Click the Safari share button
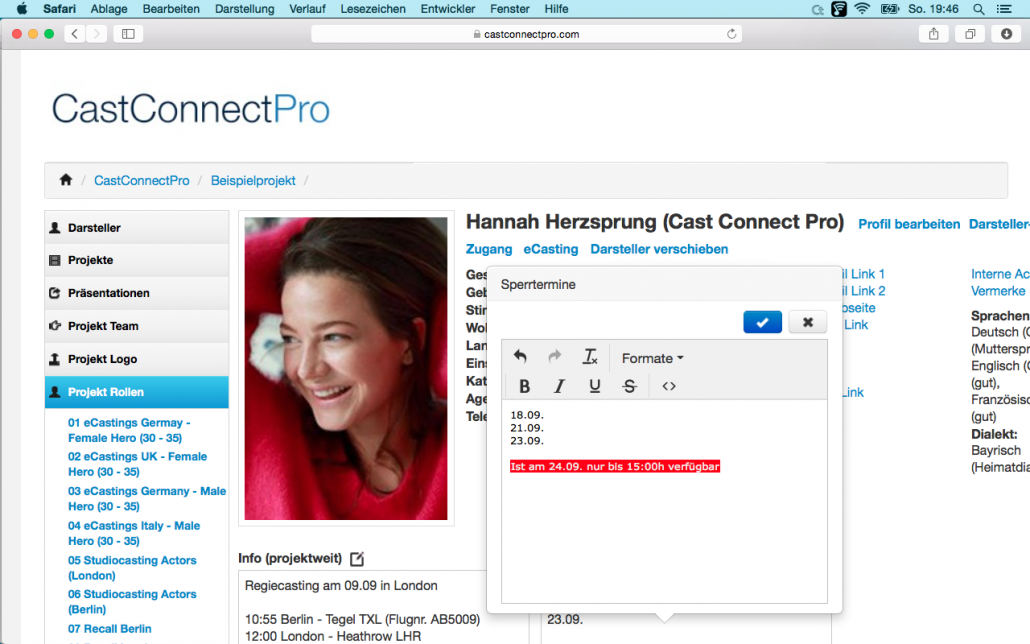Viewport: 1030px width, 644px height. [x=933, y=34]
